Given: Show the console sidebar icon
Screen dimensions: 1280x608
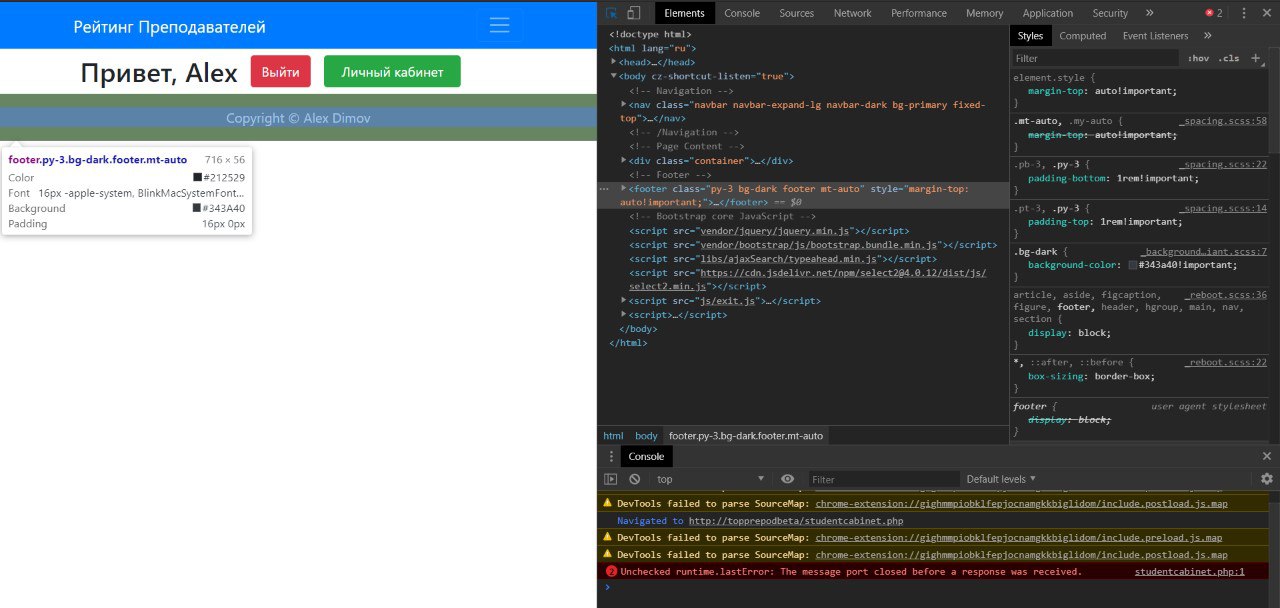Looking at the screenshot, I should 611,479.
